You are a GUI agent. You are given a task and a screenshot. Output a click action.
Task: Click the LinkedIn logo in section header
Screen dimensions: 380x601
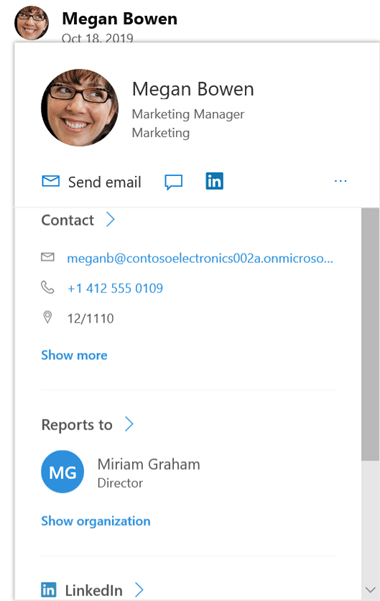49,590
